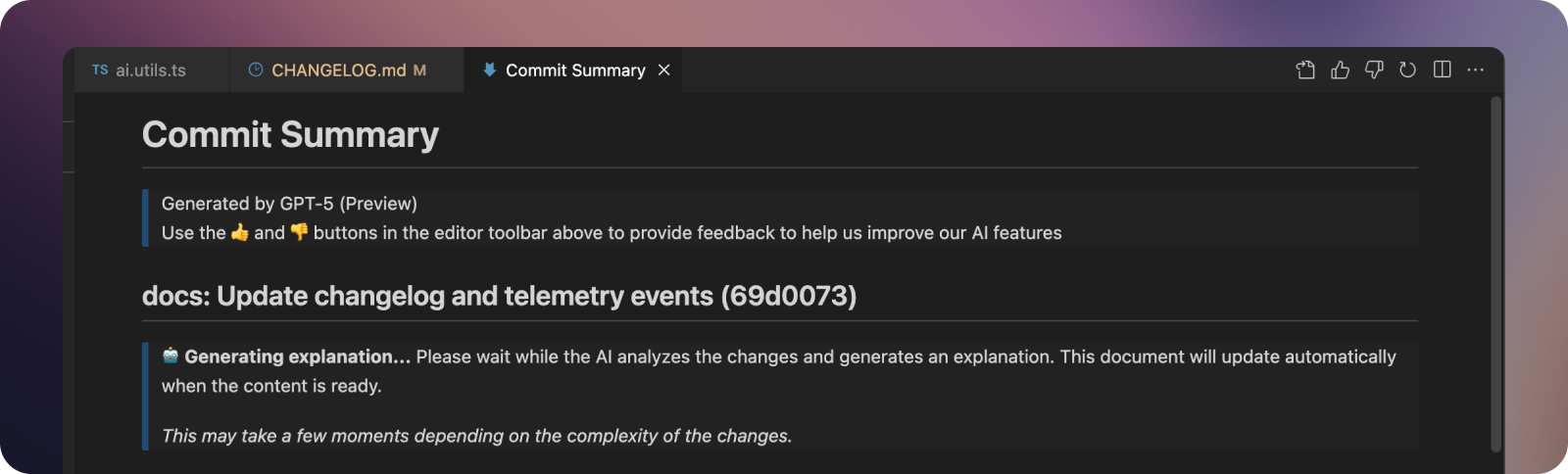1568x474 pixels.
Task: Switch to the CHANGELOG.md tab
Action: coord(347,71)
